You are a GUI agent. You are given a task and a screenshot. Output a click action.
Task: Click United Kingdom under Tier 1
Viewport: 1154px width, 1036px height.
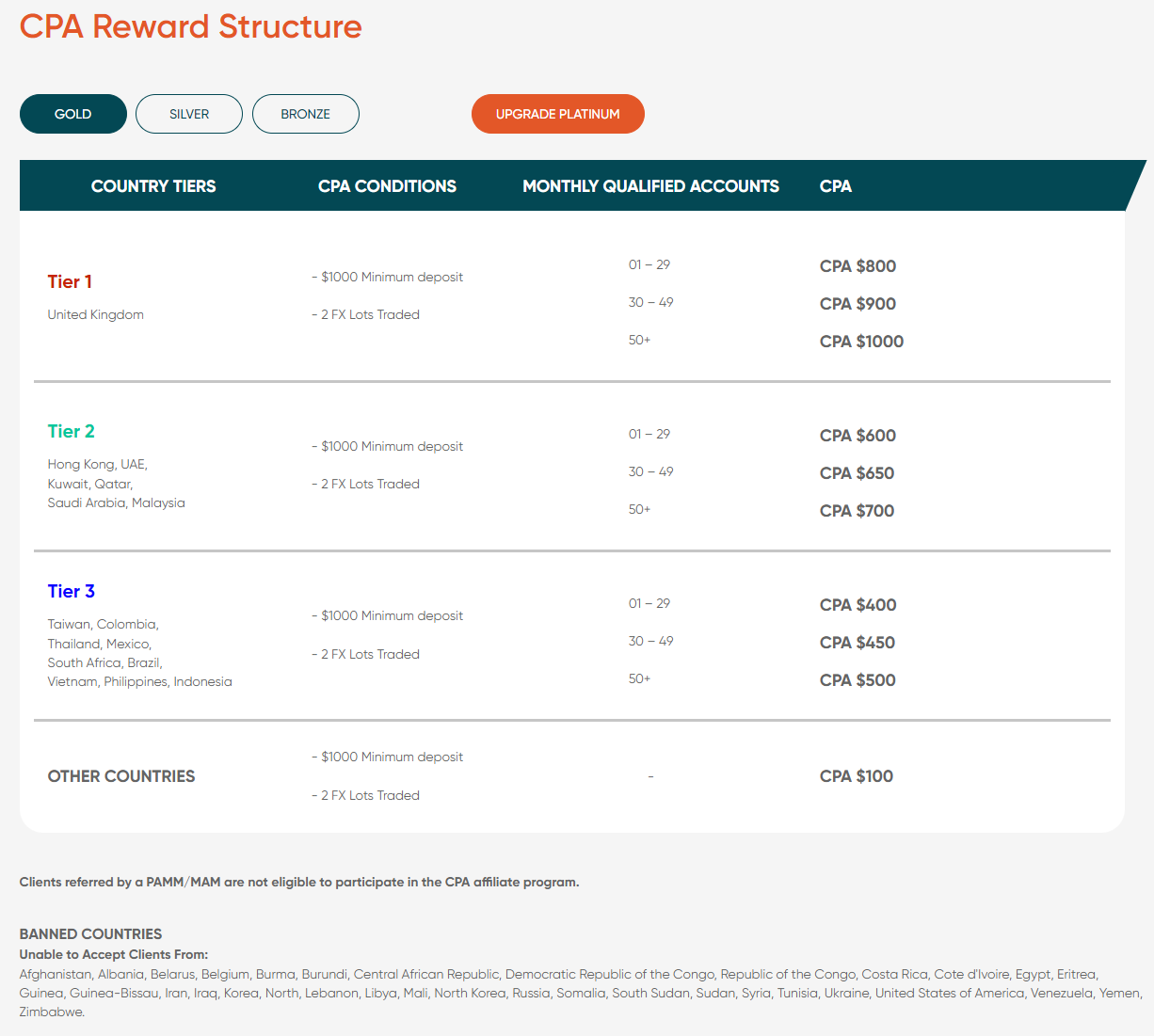pyautogui.click(x=96, y=314)
